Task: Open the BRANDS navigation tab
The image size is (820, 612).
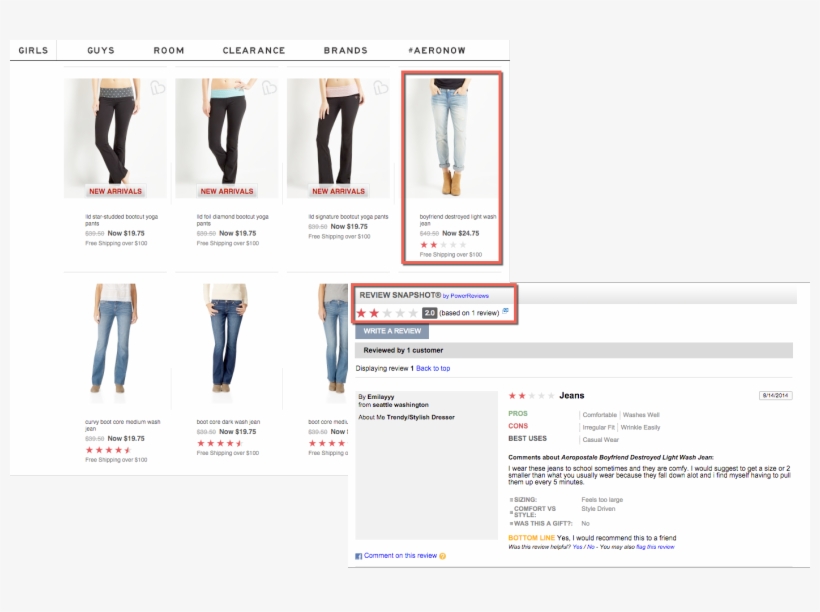Action: coord(345,50)
